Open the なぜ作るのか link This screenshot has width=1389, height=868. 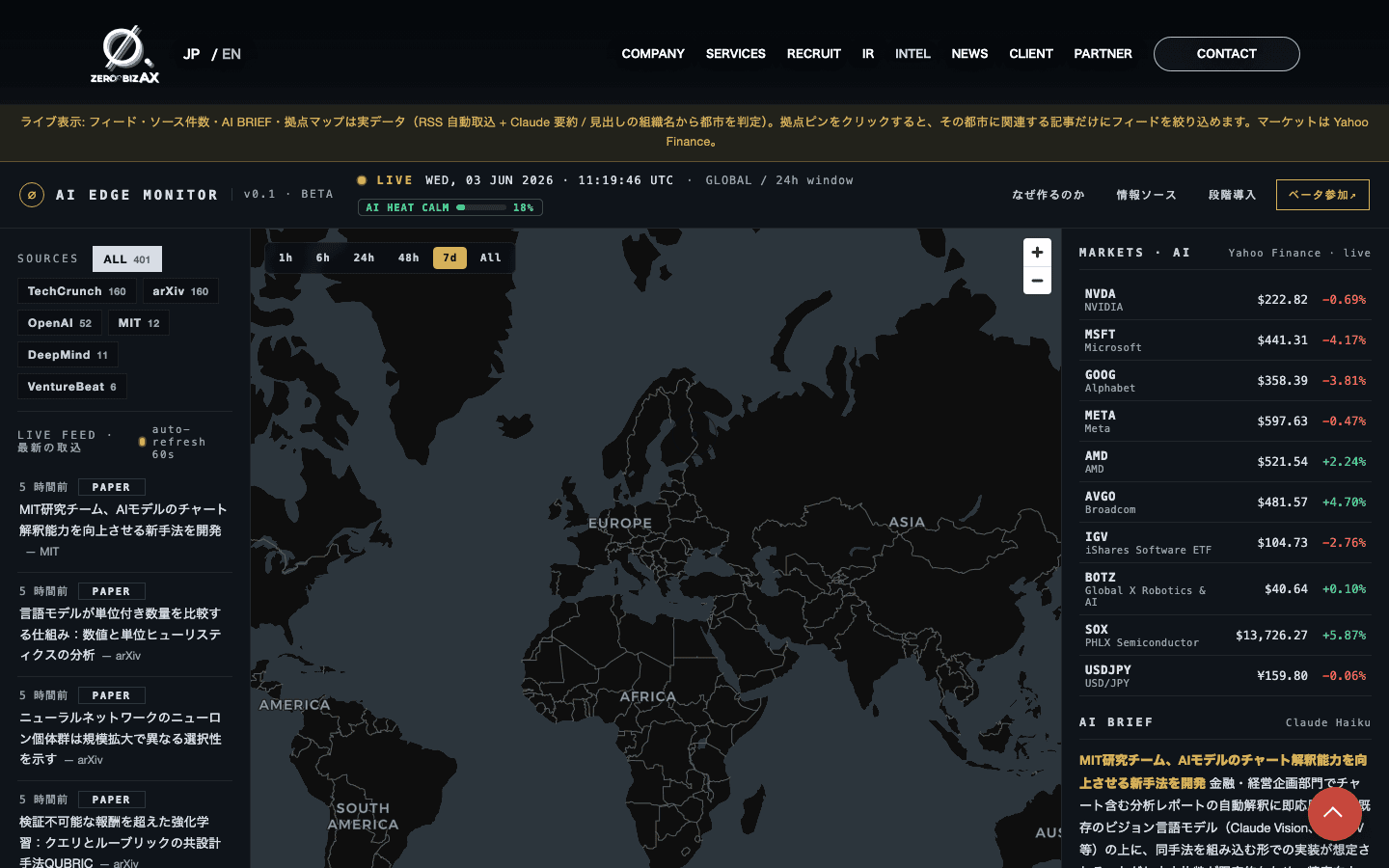pyautogui.click(x=1049, y=195)
